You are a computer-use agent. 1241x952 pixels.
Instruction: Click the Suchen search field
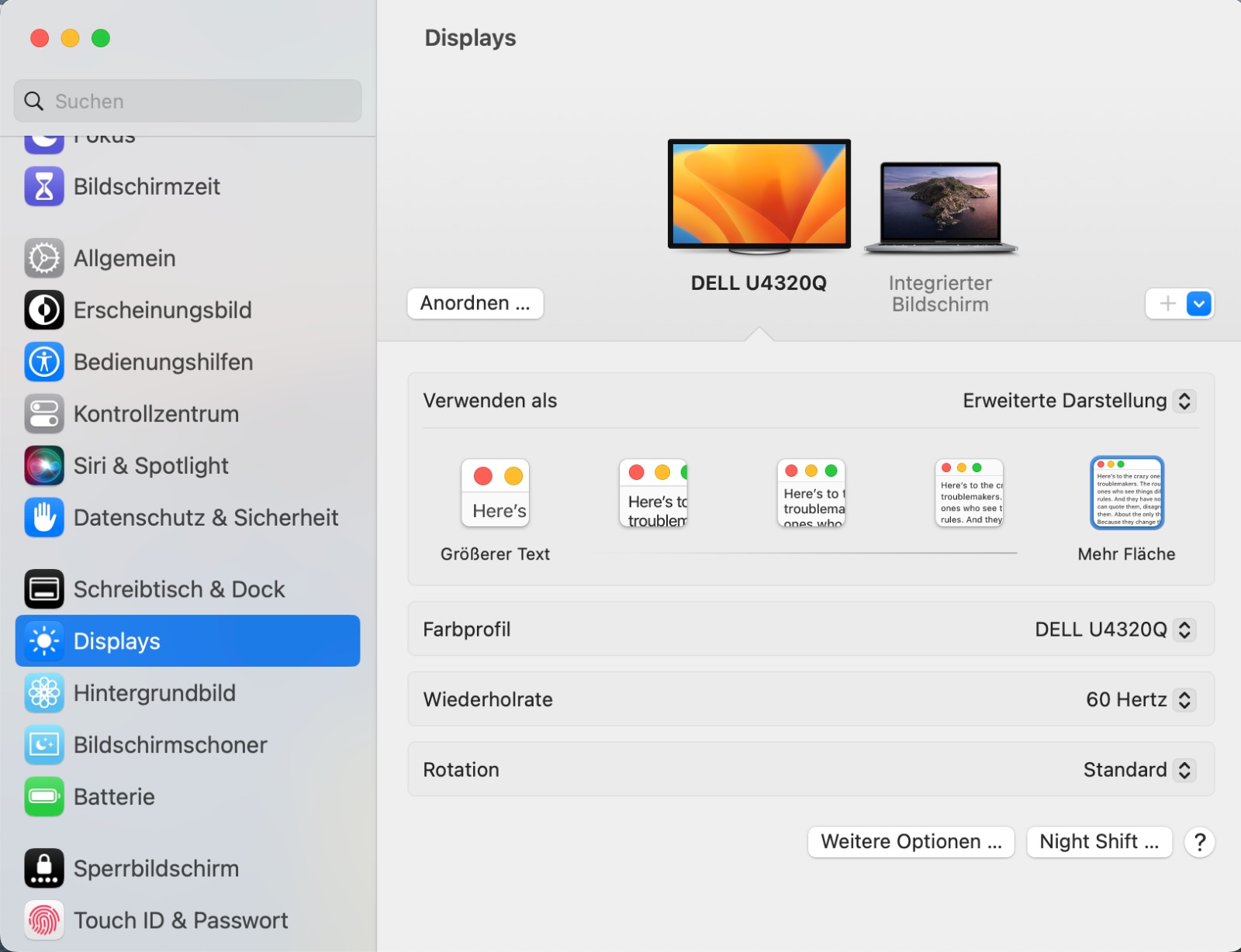187,101
